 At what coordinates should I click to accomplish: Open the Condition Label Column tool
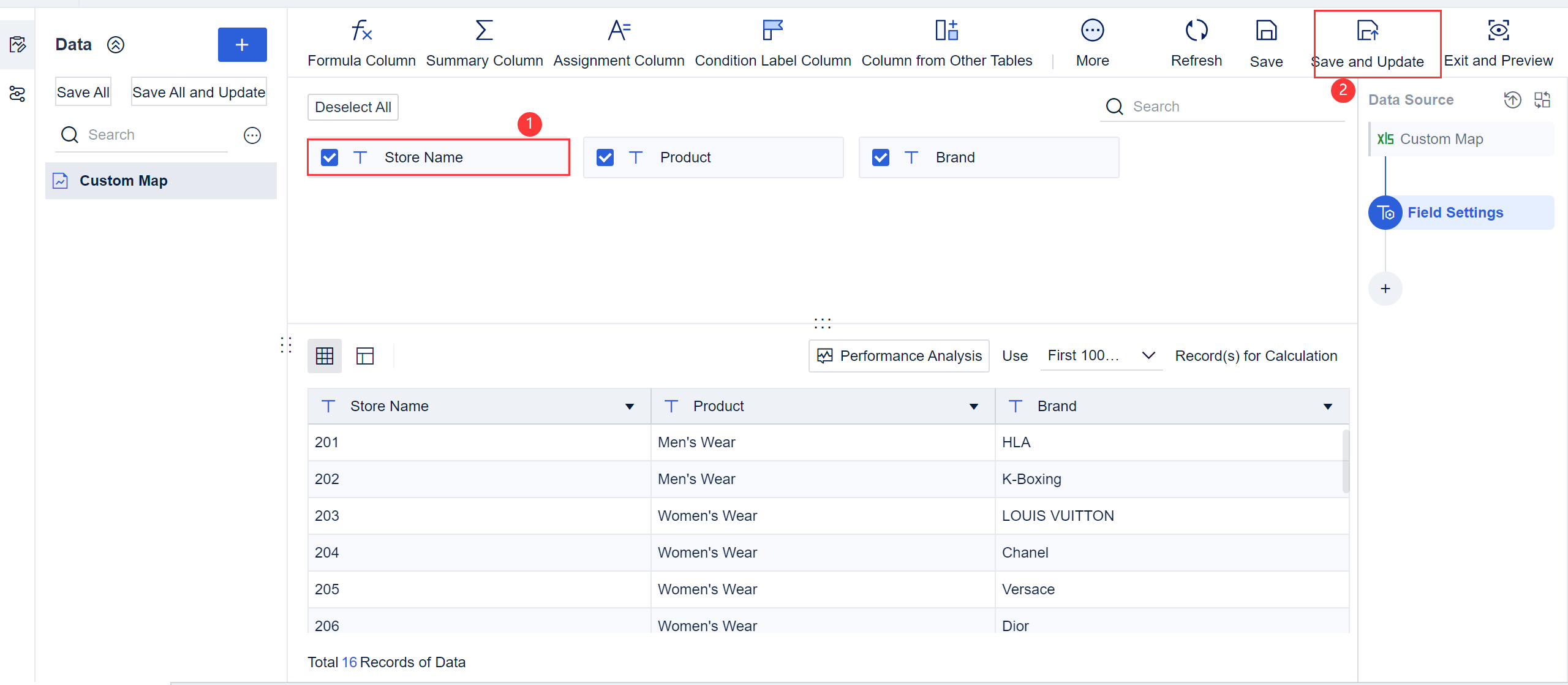coord(772,43)
